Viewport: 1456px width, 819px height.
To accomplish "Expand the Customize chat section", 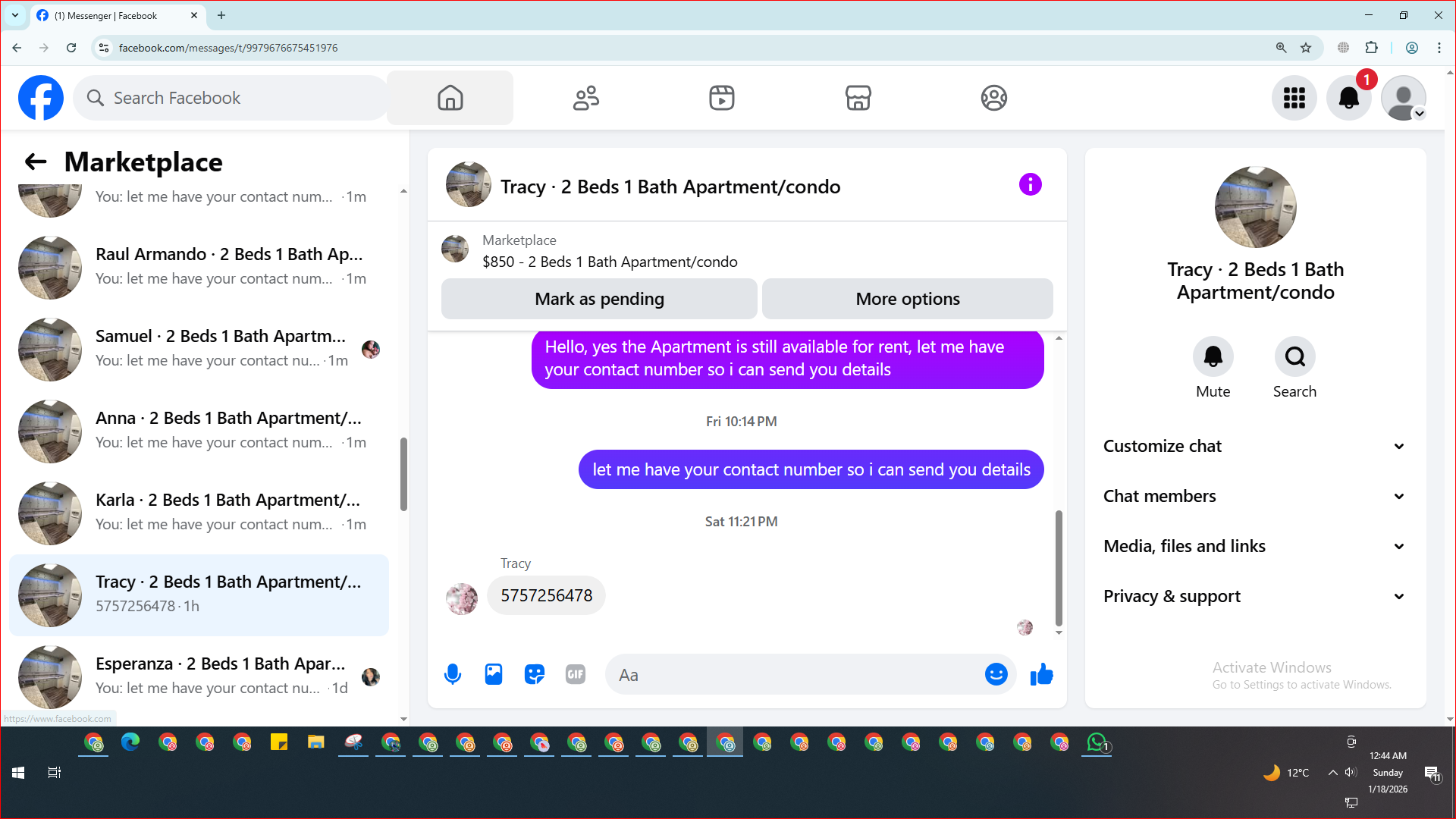I will pyautogui.click(x=1255, y=446).
